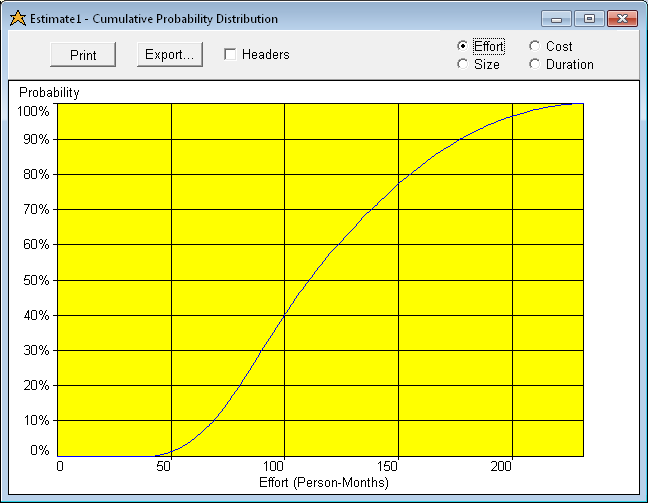Maximize the Estimate1 window
Viewport: 648px width, 503px height.
pyautogui.click(x=589, y=19)
